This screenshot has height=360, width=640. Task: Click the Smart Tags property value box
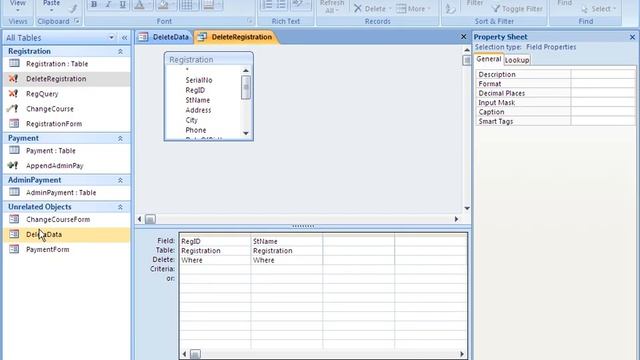click(603, 121)
